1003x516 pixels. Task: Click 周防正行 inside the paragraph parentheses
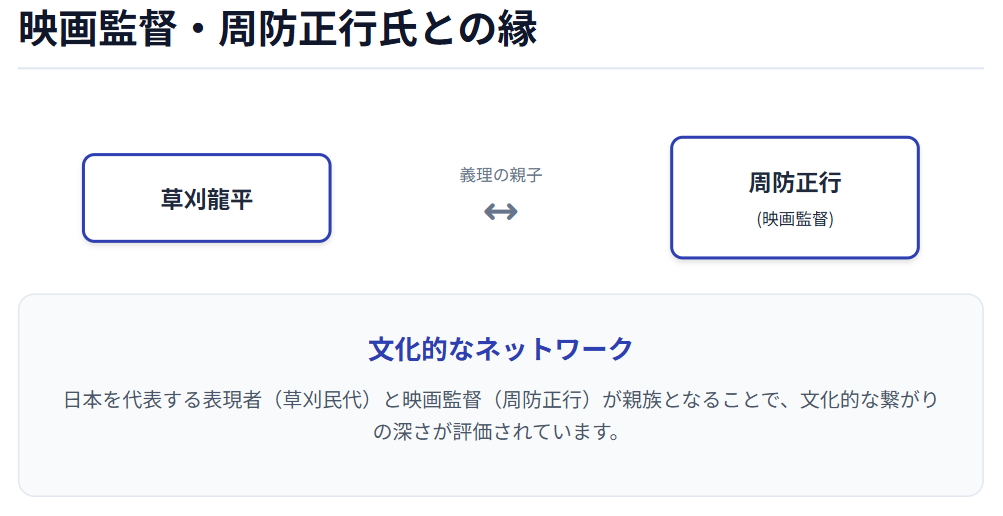click(547, 400)
